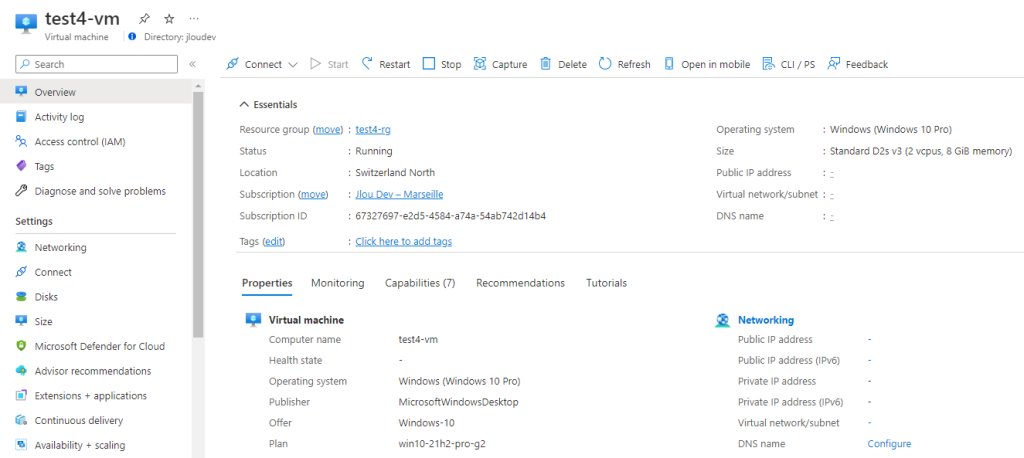Click the Advisor recommendations cloud icon
Screen dimensions: 1024x458
22,371
